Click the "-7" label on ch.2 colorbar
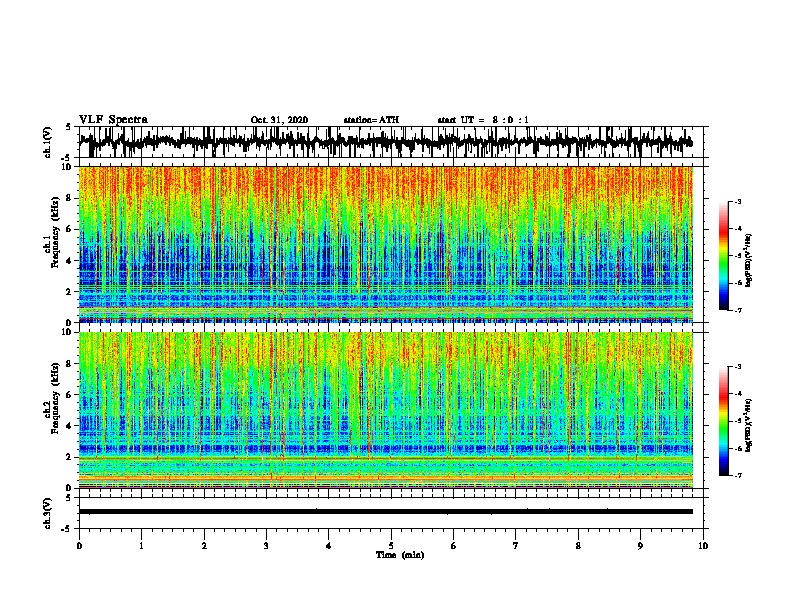The image size is (792, 612). tap(738, 475)
